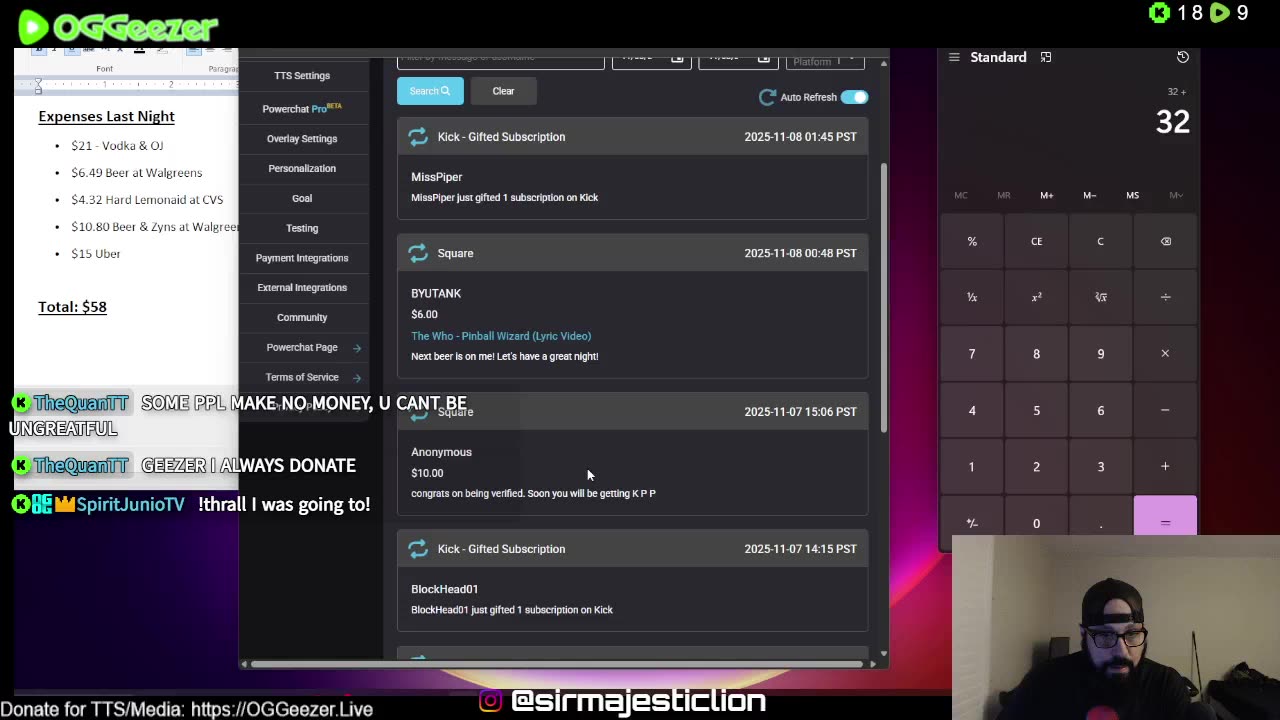Click the C clear key on Calculator
The height and width of the screenshot is (720, 1280).
tap(1100, 241)
